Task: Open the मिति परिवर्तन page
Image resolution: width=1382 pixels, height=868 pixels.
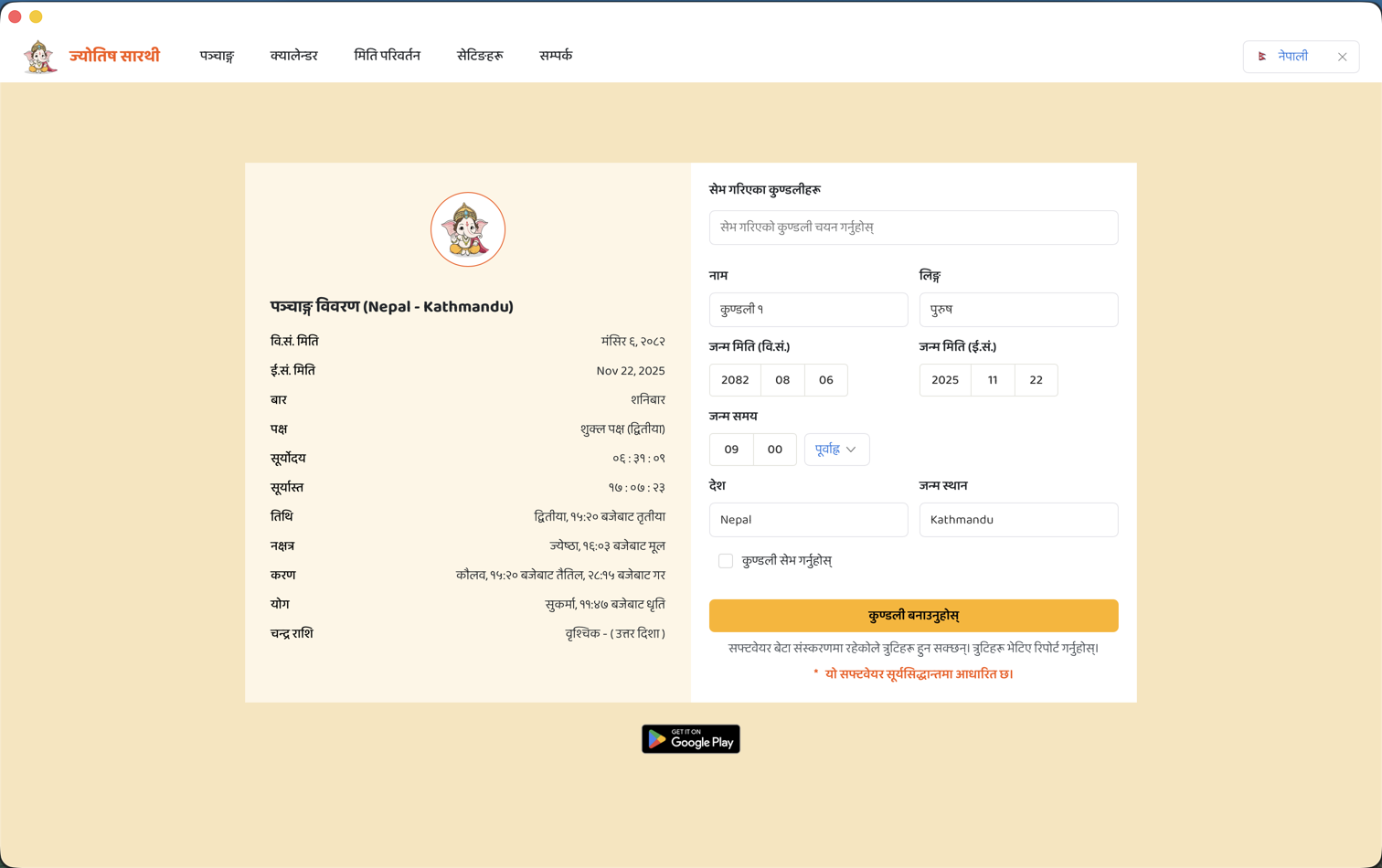Action: tap(388, 55)
